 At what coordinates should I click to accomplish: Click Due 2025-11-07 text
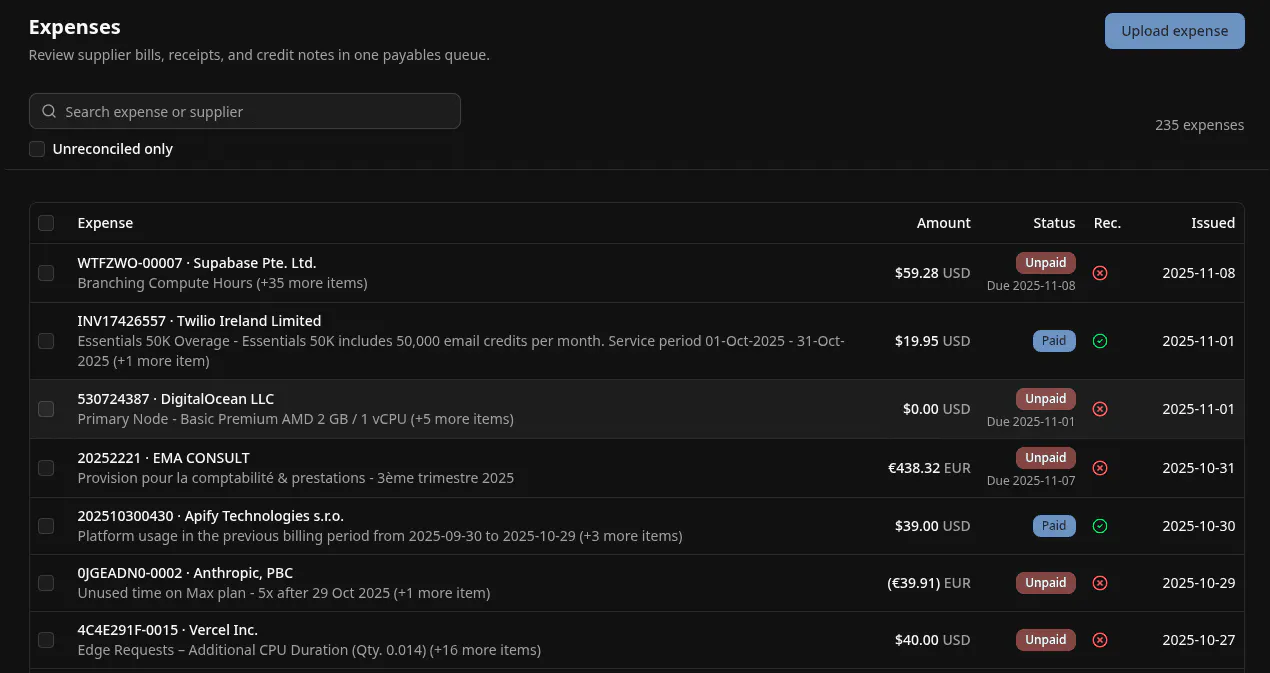[1031, 481]
